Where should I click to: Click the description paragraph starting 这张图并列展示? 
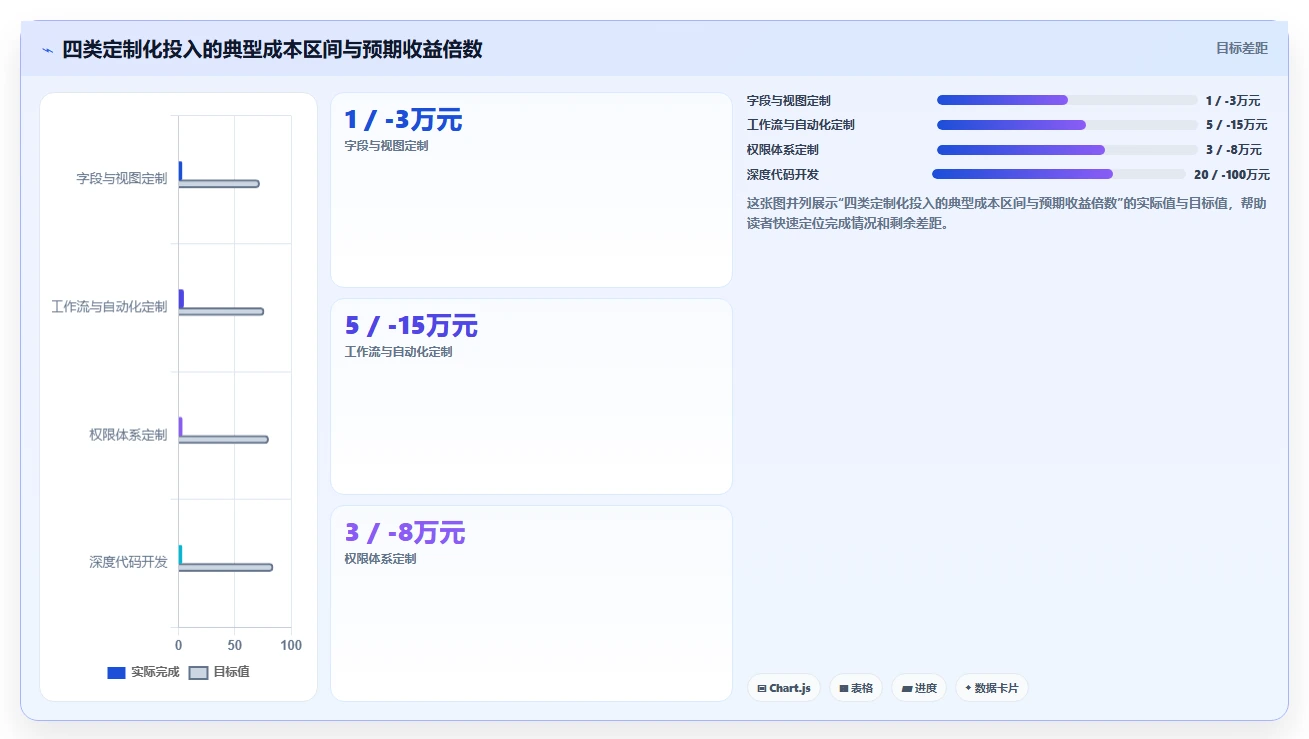tap(1007, 213)
